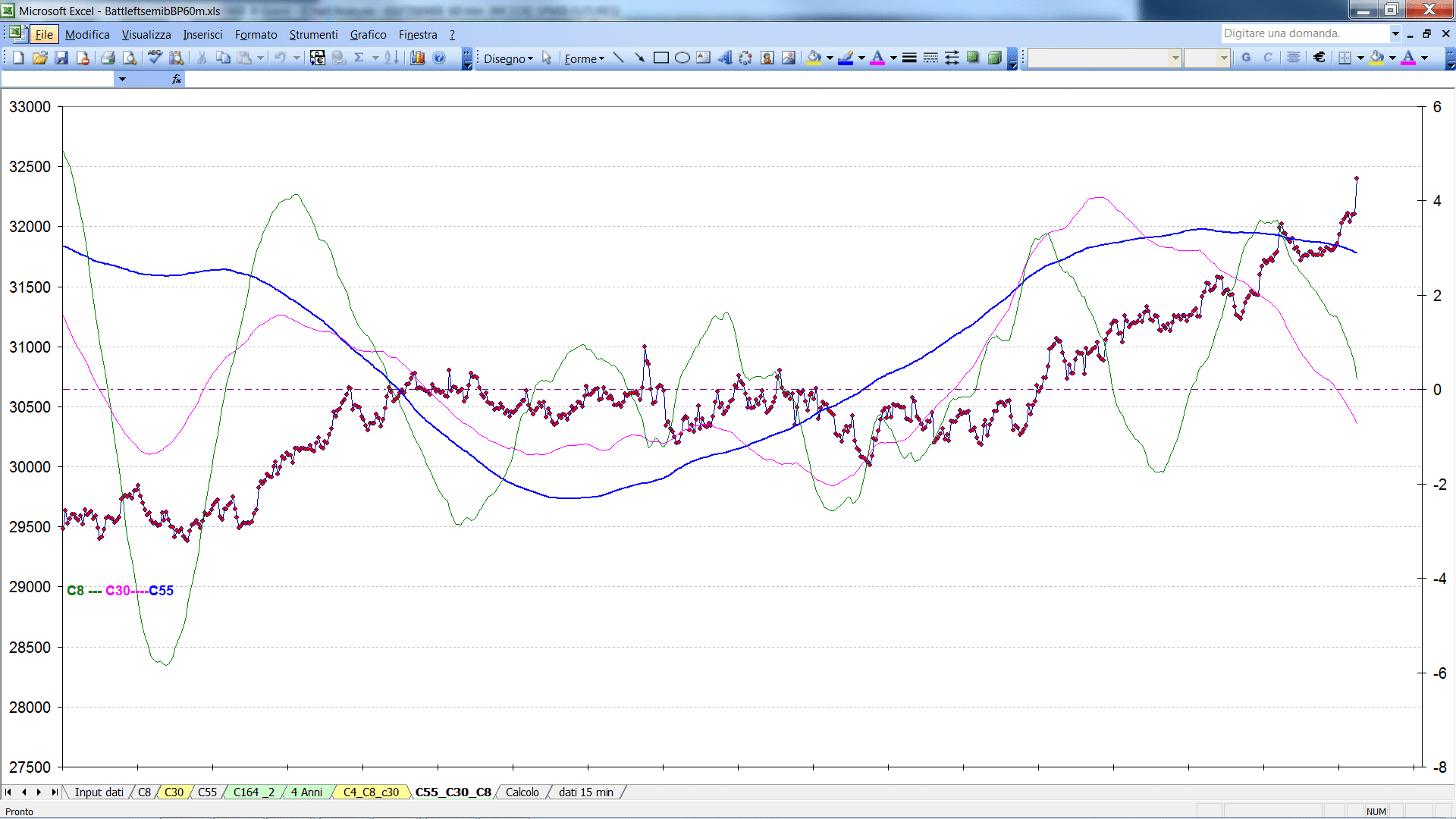Image resolution: width=1456 pixels, height=819 pixels.
Task: Click the Sort ascending icon
Action: click(391, 58)
